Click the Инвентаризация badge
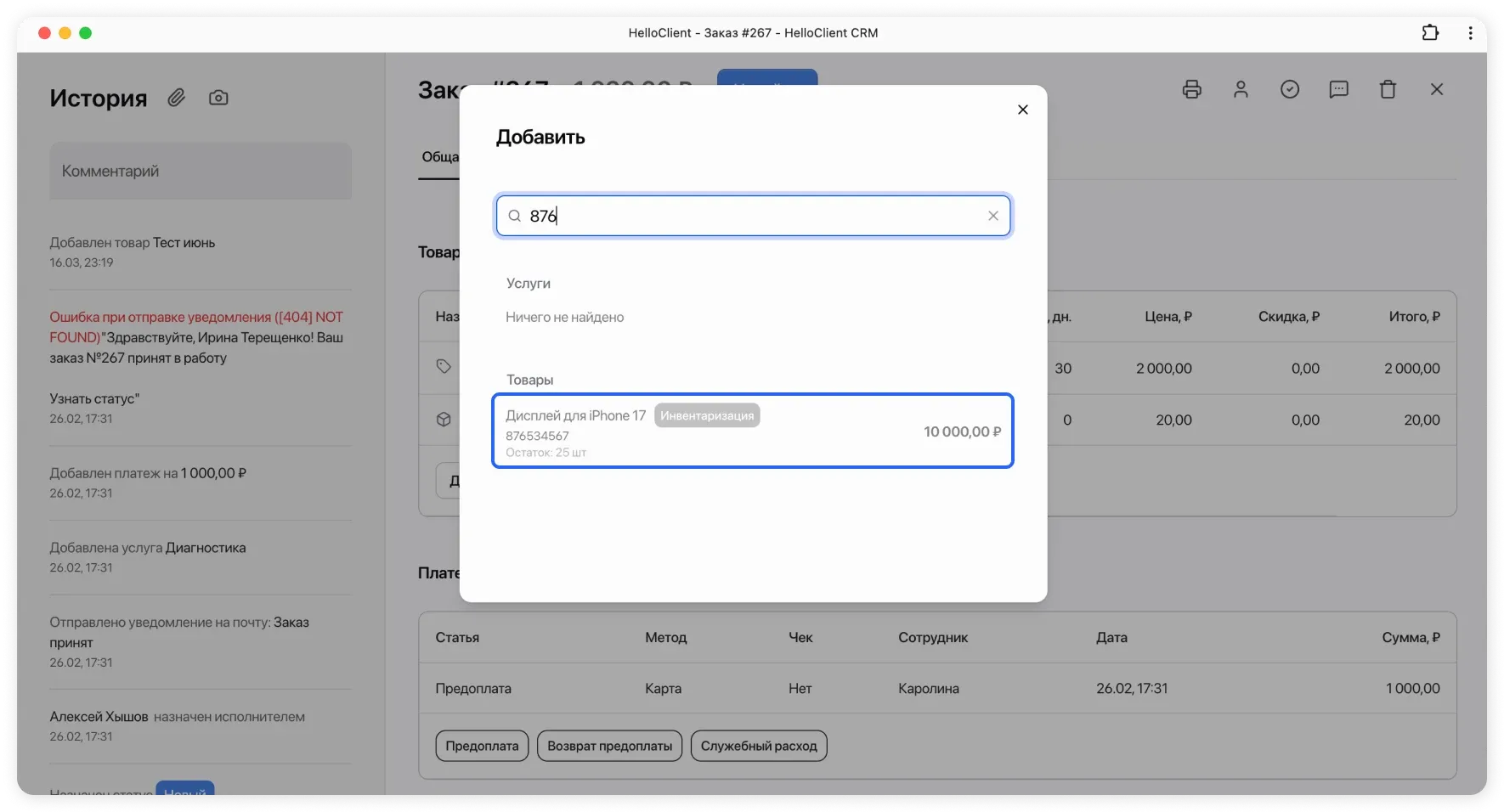The width and height of the screenshot is (1504, 812). click(x=707, y=415)
